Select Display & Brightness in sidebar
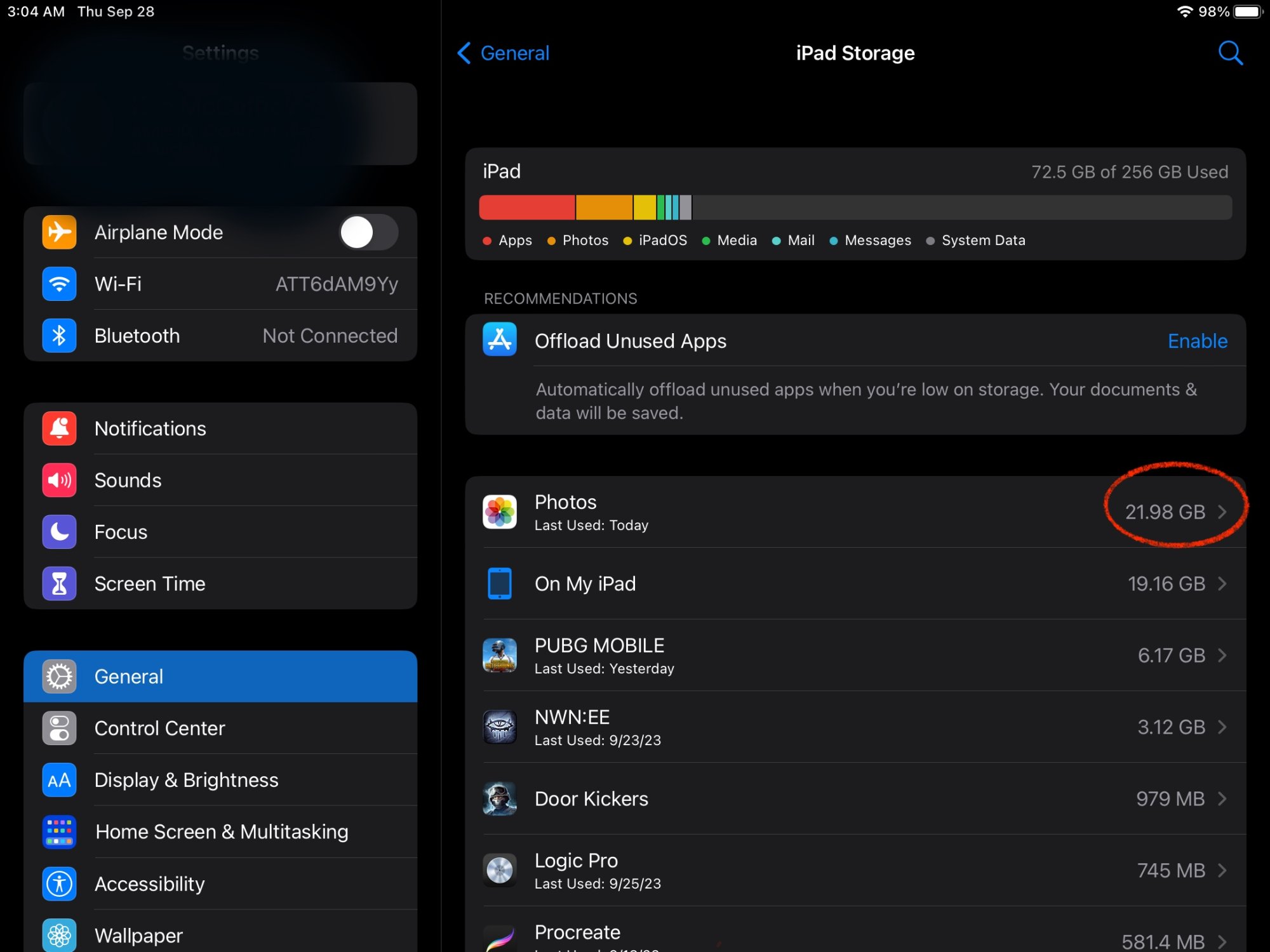Viewport: 1270px width, 952px height. (220, 780)
